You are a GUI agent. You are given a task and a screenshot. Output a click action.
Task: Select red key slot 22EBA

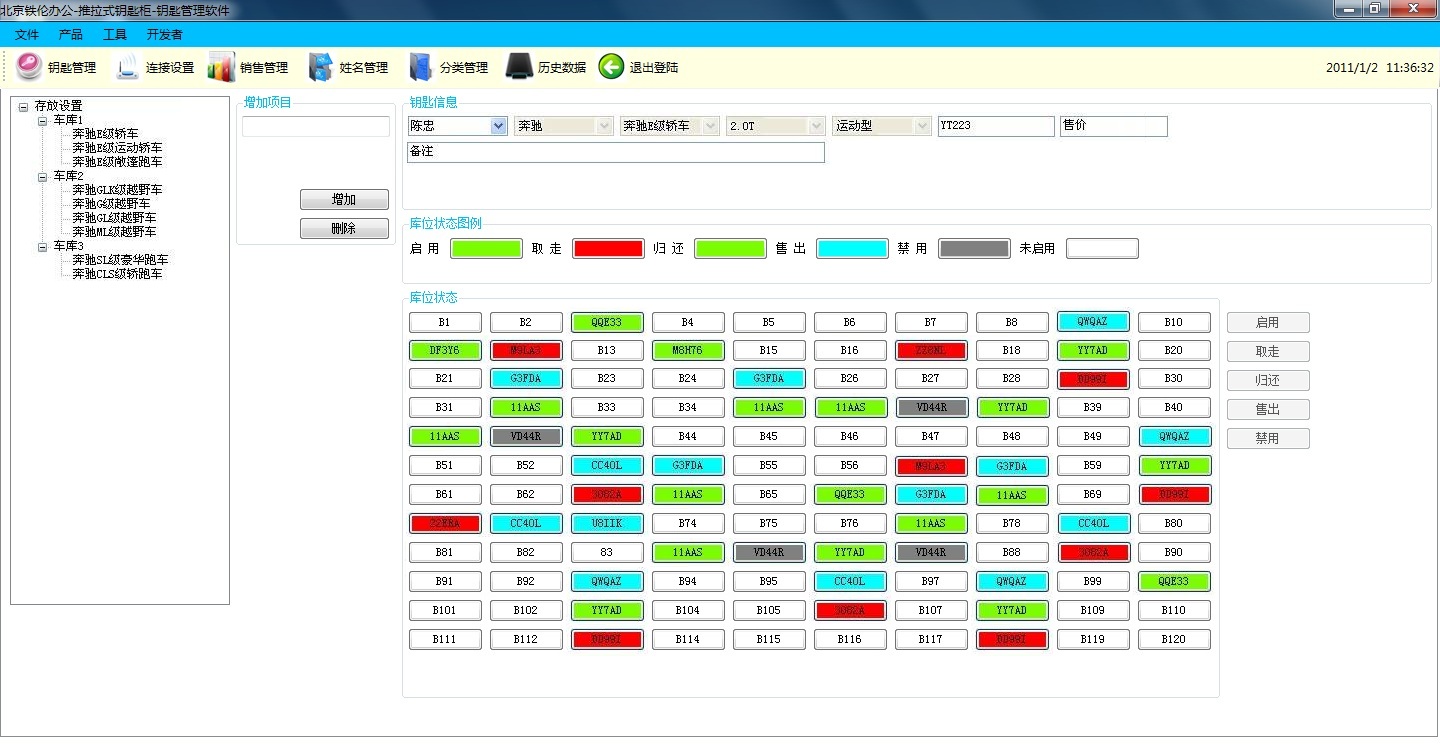[x=445, y=524]
